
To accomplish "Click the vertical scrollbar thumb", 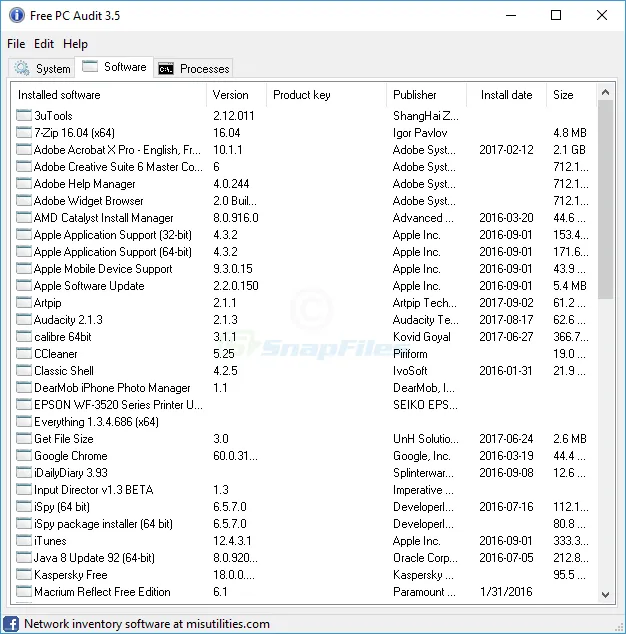I will pyautogui.click(x=605, y=200).
